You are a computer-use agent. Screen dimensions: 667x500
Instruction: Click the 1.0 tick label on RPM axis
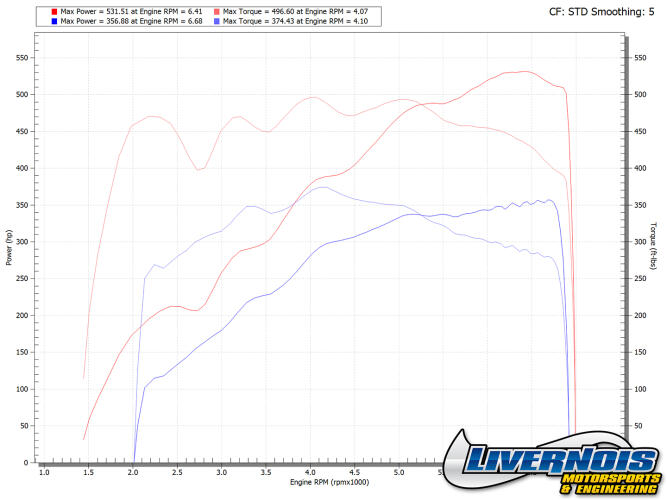[44, 472]
